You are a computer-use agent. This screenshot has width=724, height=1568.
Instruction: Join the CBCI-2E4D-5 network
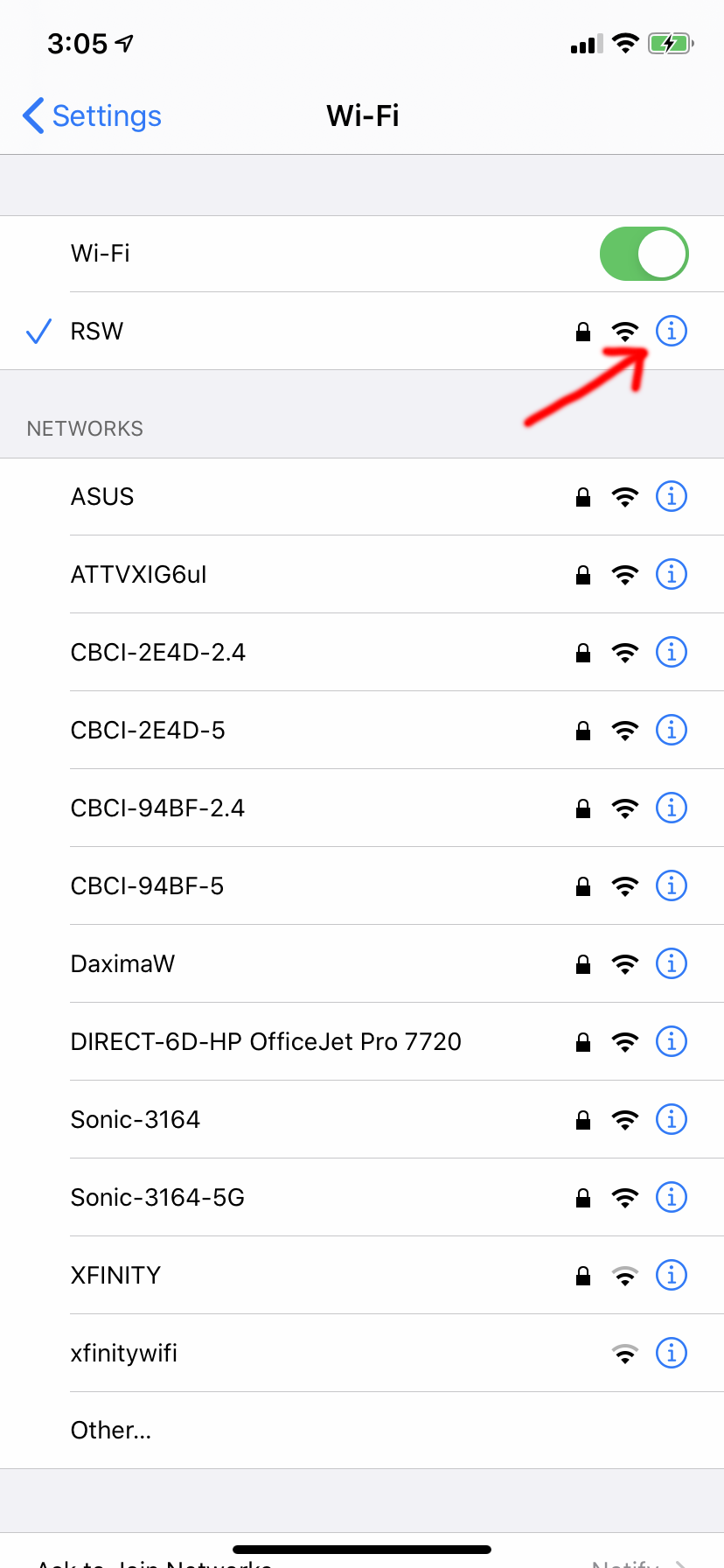(x=362, y=730)
